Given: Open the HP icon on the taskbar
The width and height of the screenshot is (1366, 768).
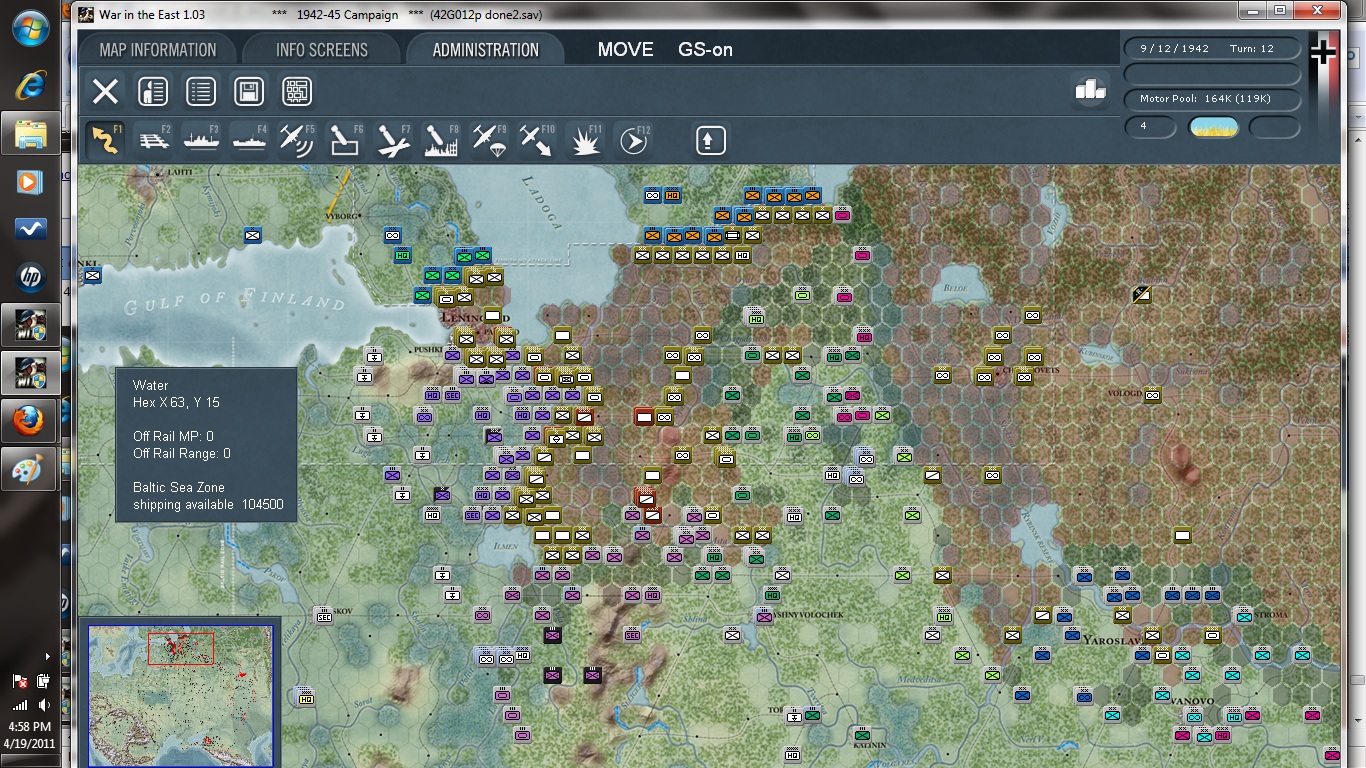Looking at the screenshot, I should tap(31, 276).
